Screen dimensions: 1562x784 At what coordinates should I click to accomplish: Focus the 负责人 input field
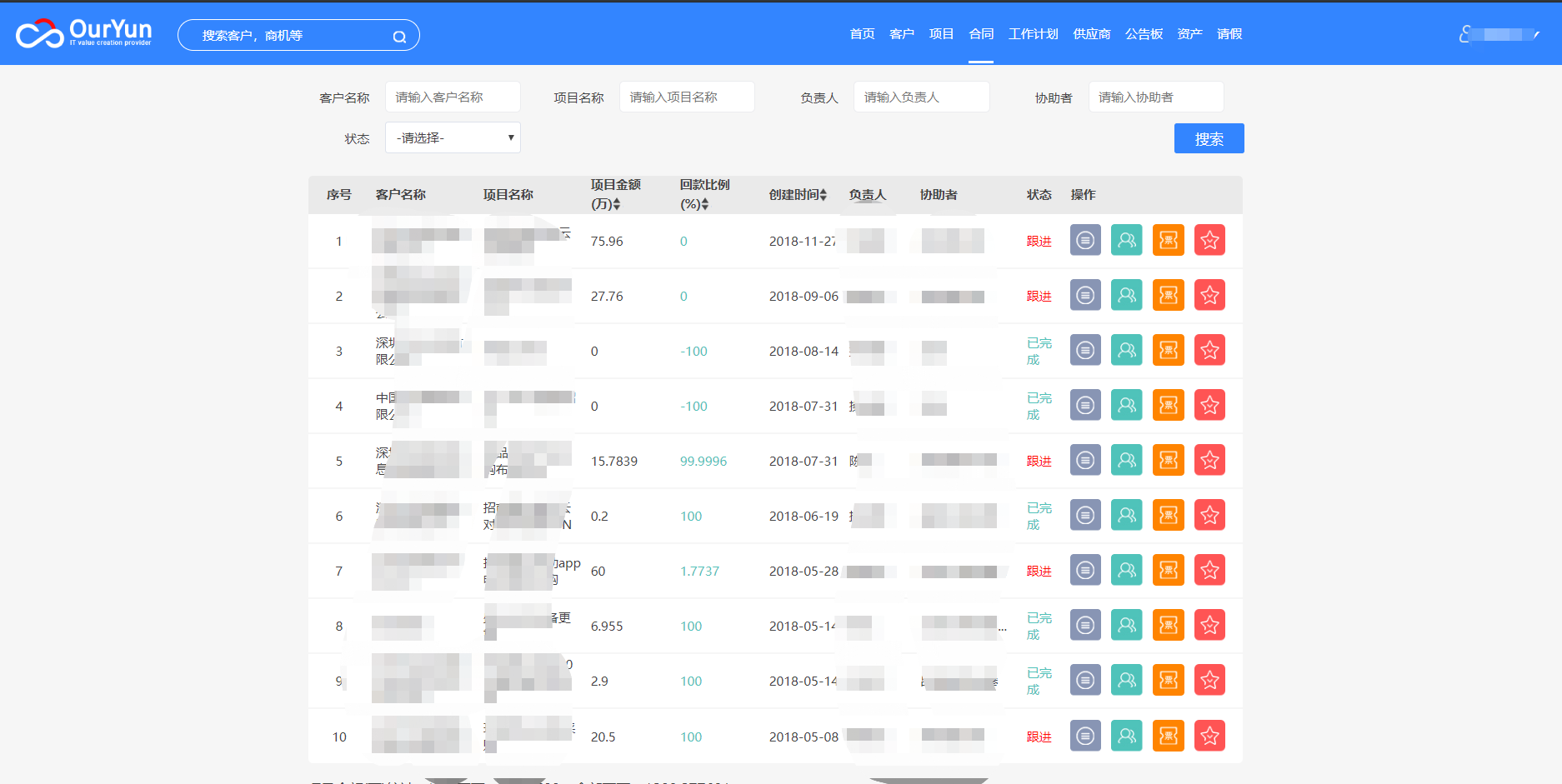(x=922, y=97)
